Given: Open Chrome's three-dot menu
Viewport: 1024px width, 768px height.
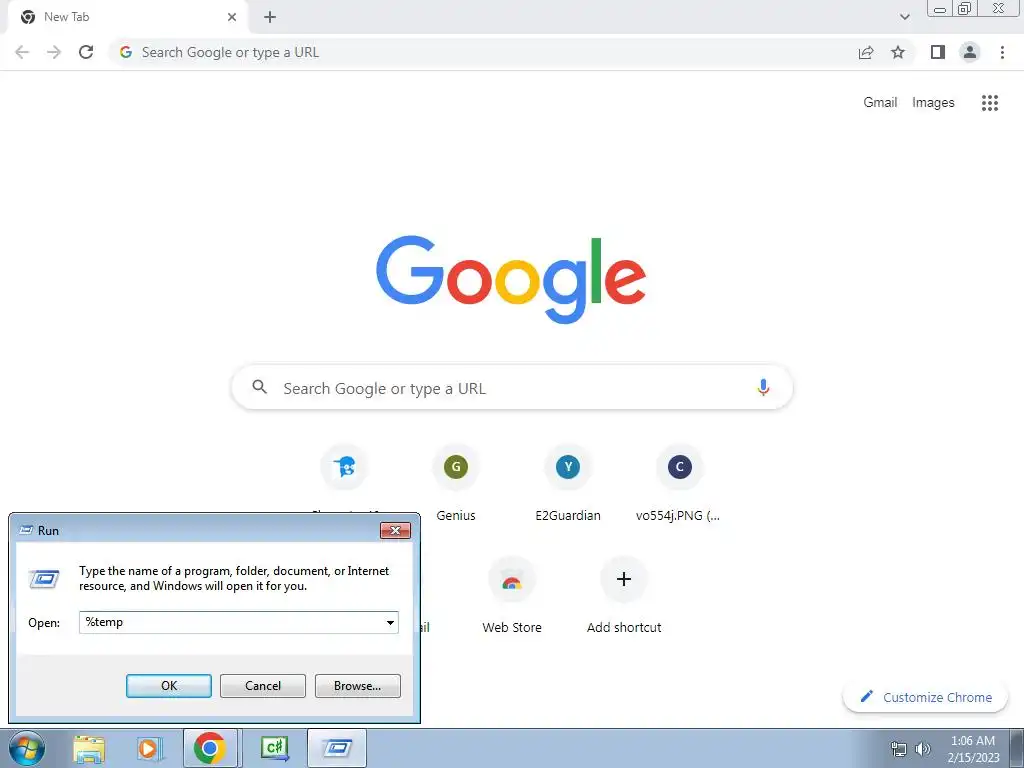Looking at the screenshot, I should [1002, 52].
